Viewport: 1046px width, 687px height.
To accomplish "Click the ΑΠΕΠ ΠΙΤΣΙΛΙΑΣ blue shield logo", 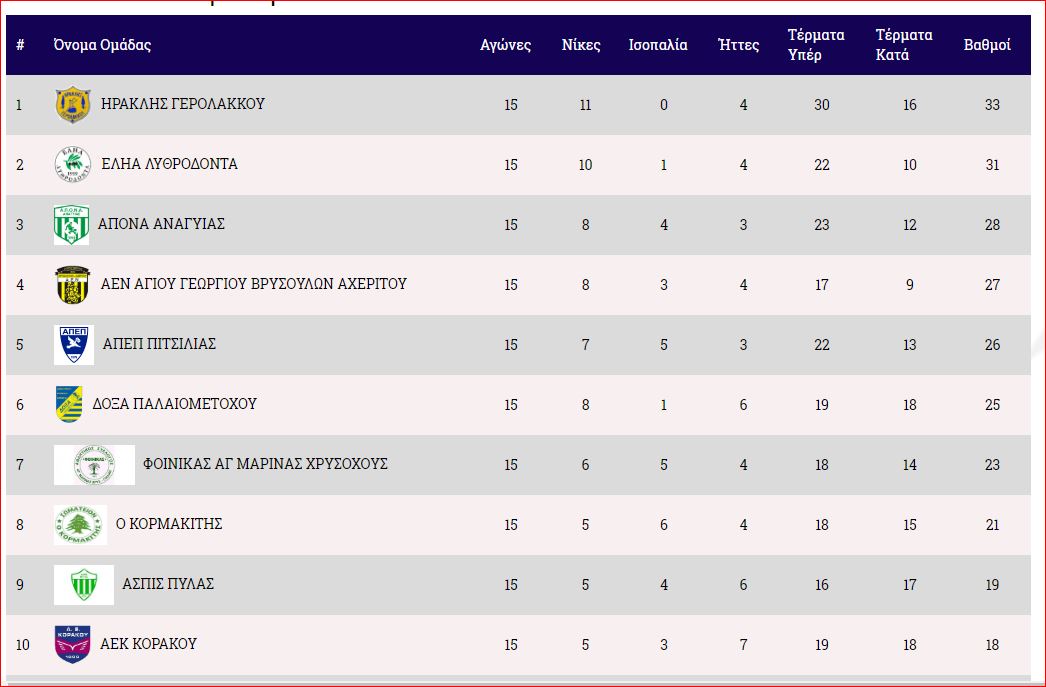I will [x=73, y=345].
